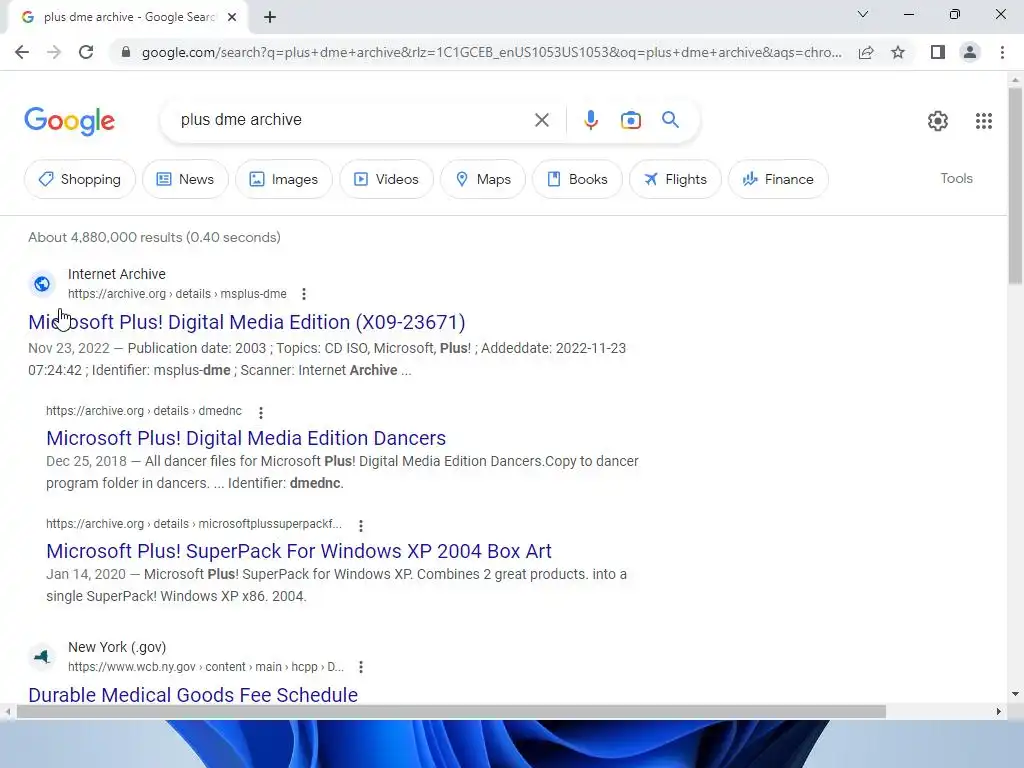This screenshot has height=768, width=1024.
Task: Open more options for msplus-dme result
Action: coord(304,294)
